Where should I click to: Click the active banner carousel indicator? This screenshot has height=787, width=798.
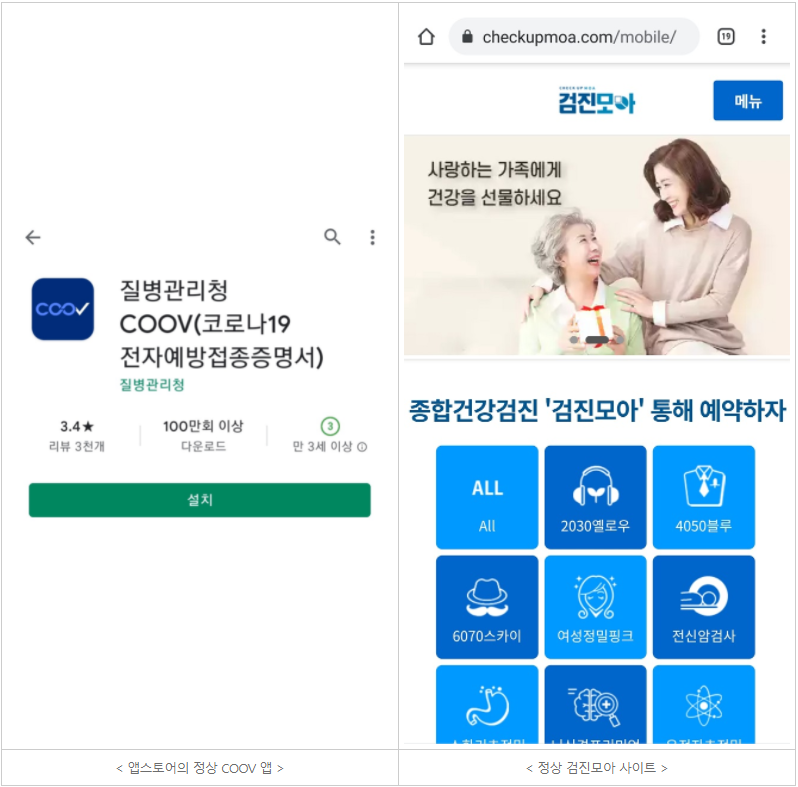597,340
